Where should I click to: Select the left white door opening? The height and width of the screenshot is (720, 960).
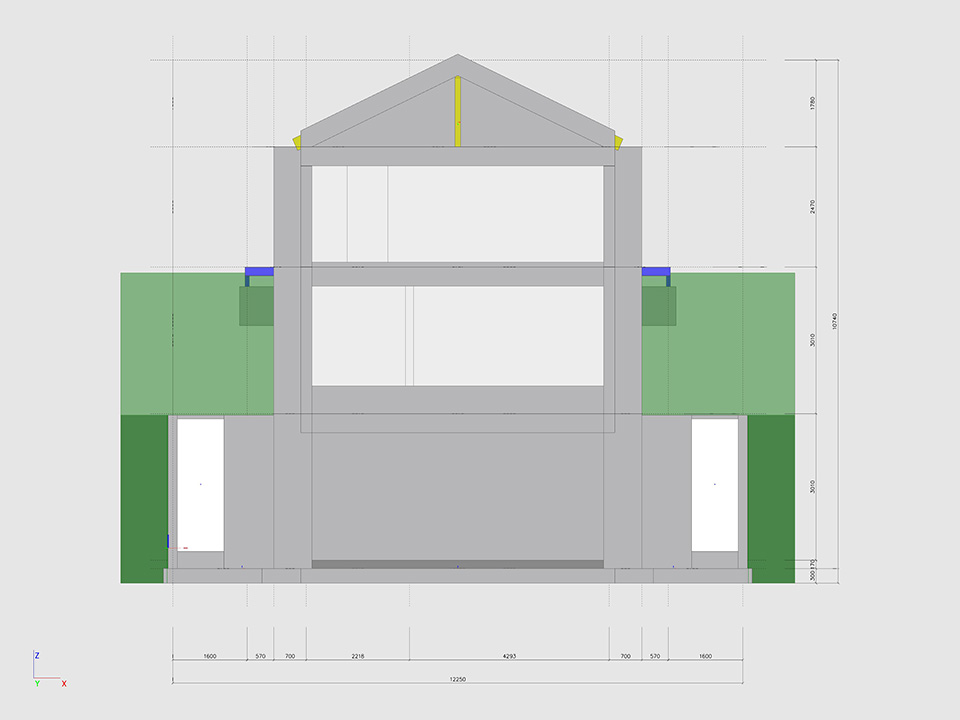200,485
